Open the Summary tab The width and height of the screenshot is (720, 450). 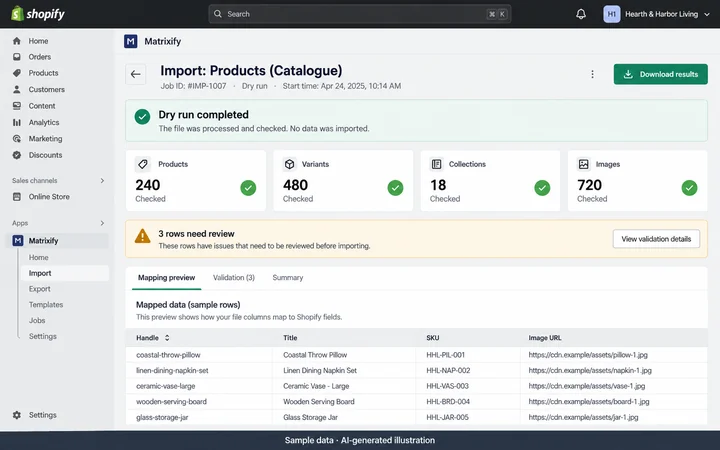[287, 278]
